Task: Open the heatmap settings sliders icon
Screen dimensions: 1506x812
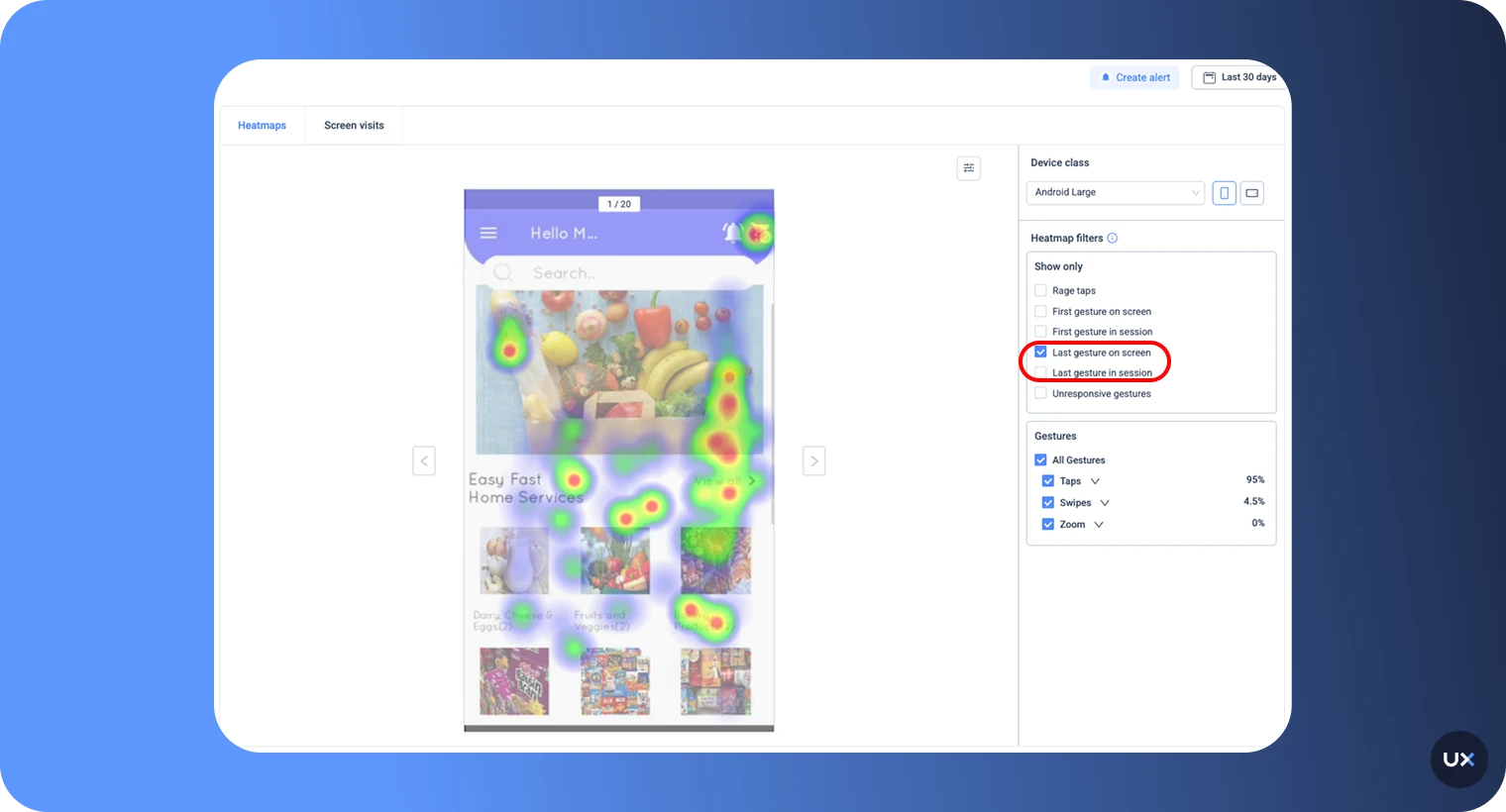Action: (969, 168)
